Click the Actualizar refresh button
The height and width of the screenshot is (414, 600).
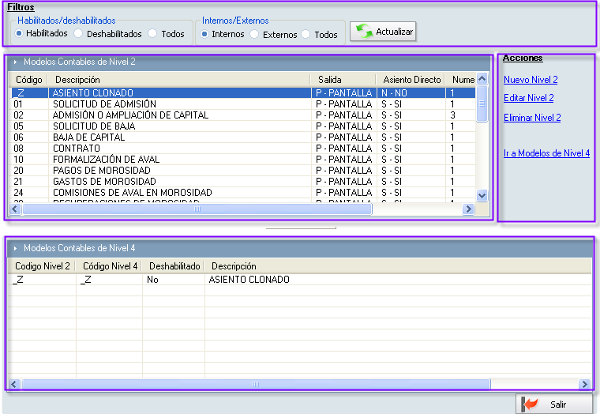(x=383, y=33)
